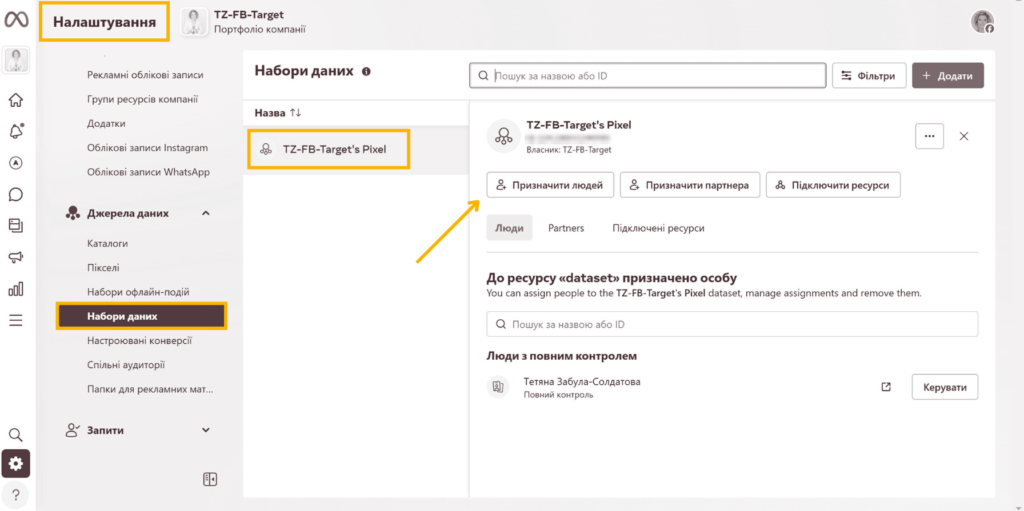Click Керувати for Тетяна Забула-Солдатова
Image resolution: width=1024 pixels, height=511 pixels.
click(944, 387)
